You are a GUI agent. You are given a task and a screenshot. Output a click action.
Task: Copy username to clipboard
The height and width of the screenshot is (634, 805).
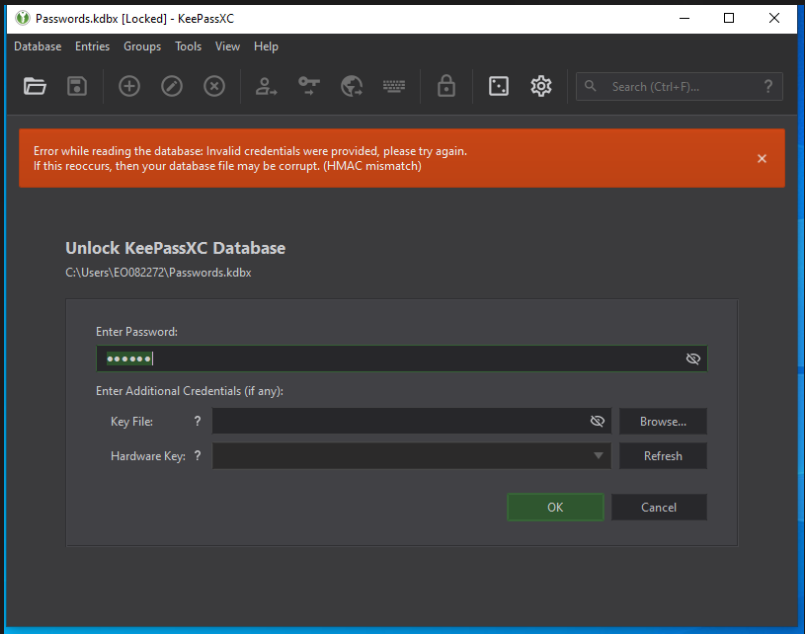tap(265, 86)
